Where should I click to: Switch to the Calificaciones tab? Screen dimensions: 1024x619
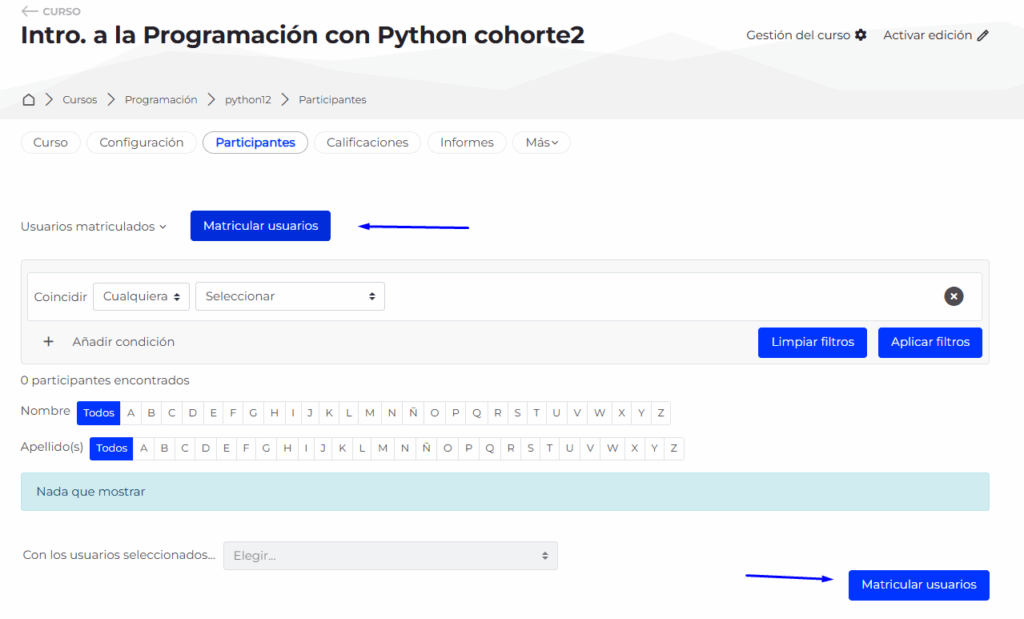click(367, 143)
